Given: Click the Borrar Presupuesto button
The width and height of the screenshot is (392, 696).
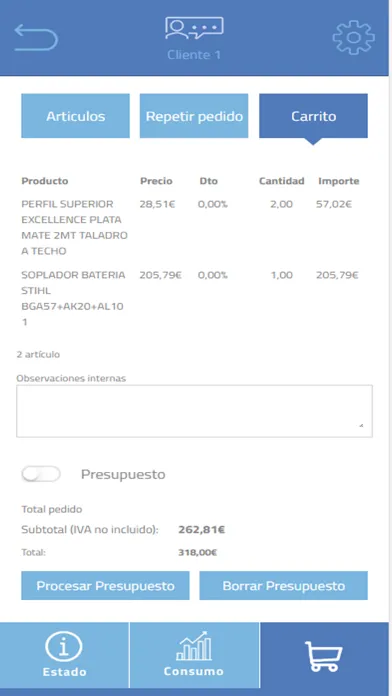Looking at the screenshot, I should click(284, 585).
